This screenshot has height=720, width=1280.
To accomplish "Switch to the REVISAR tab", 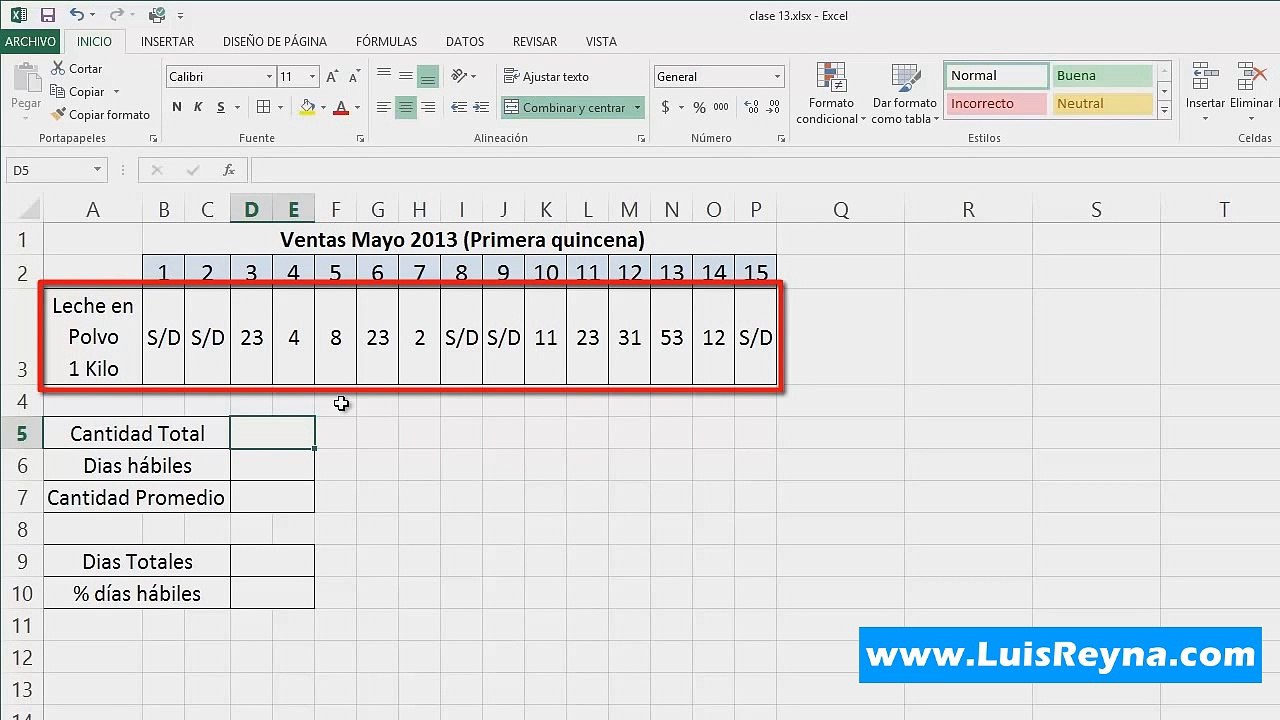I will [535, 42].
